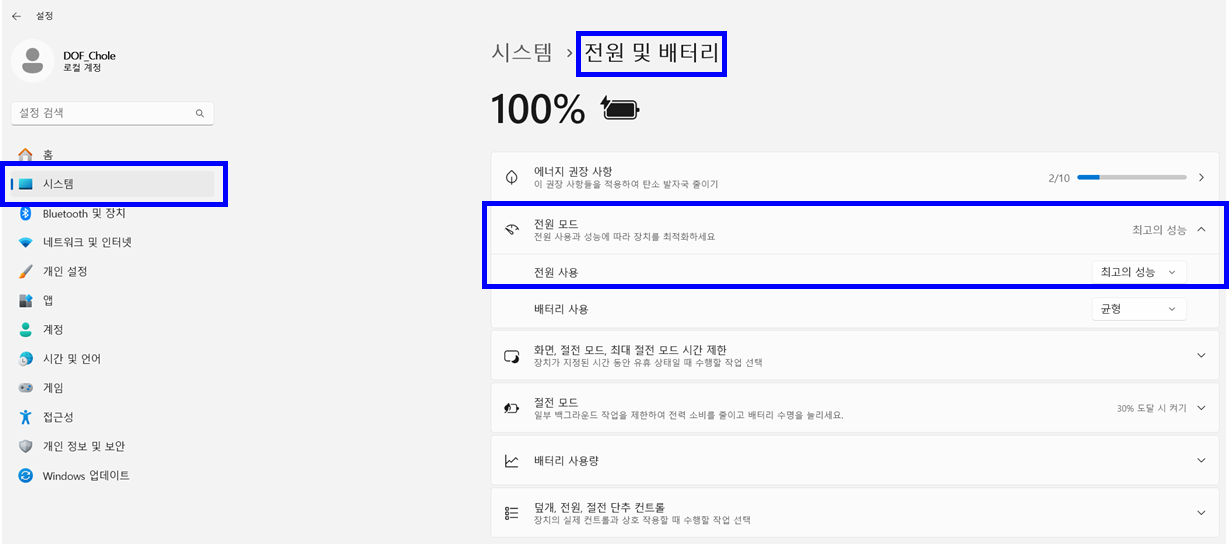Click the 배터리 사용량 chart icon
Viewport: 1229px width, 544px height.
(512, 461)
